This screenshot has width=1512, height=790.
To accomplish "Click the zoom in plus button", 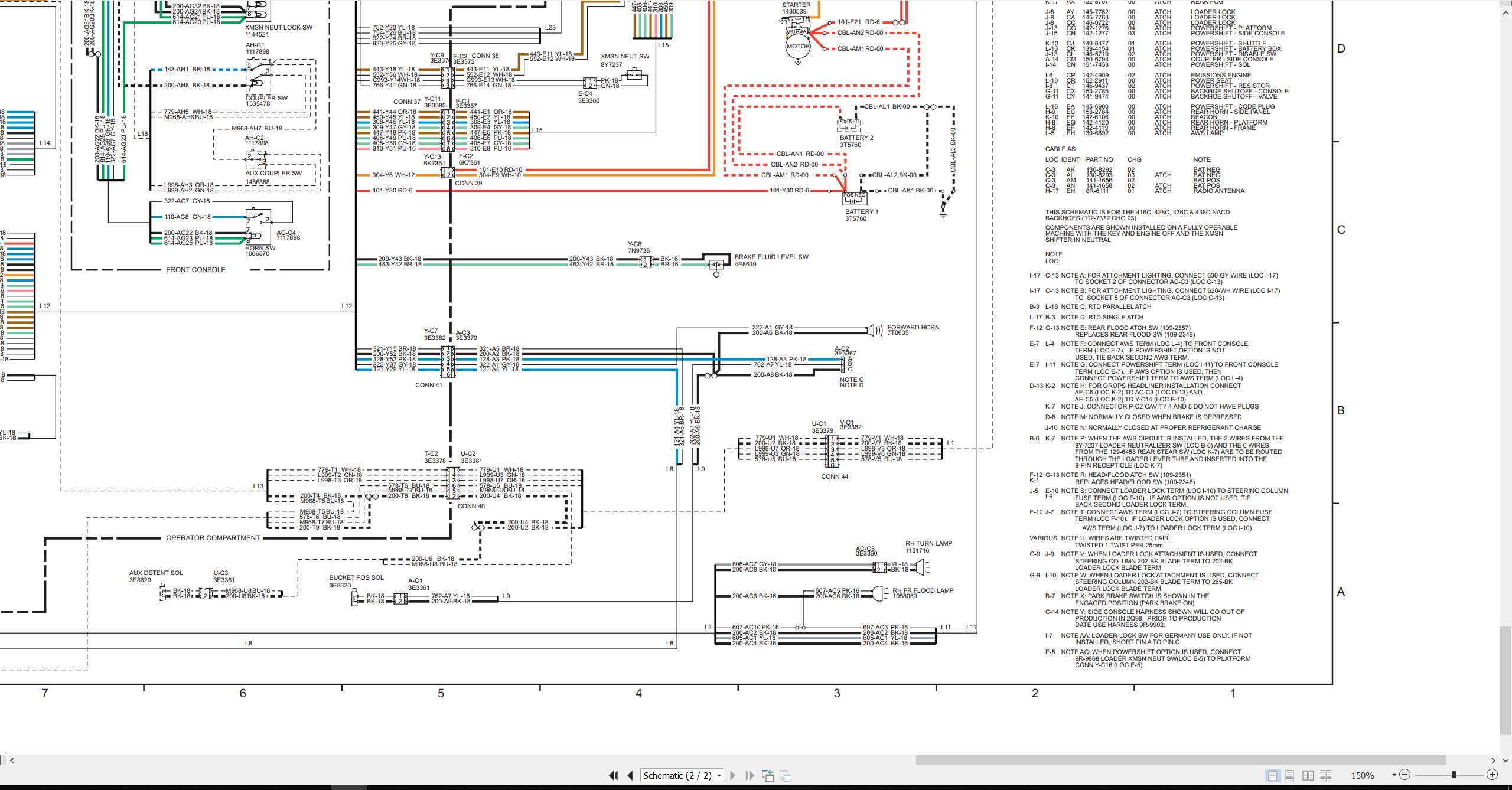I will pyautogui.click(x=1492, y=775).
